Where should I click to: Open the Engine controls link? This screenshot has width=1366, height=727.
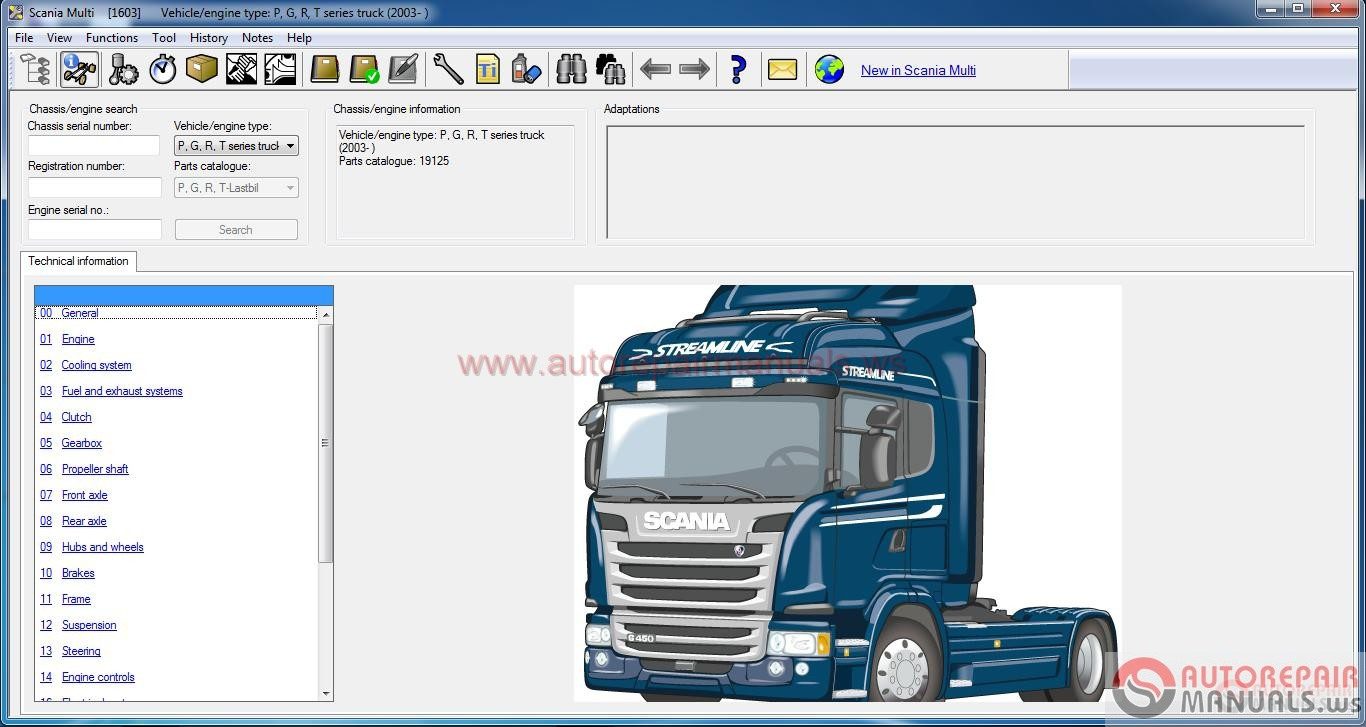[x=98, y=677]
